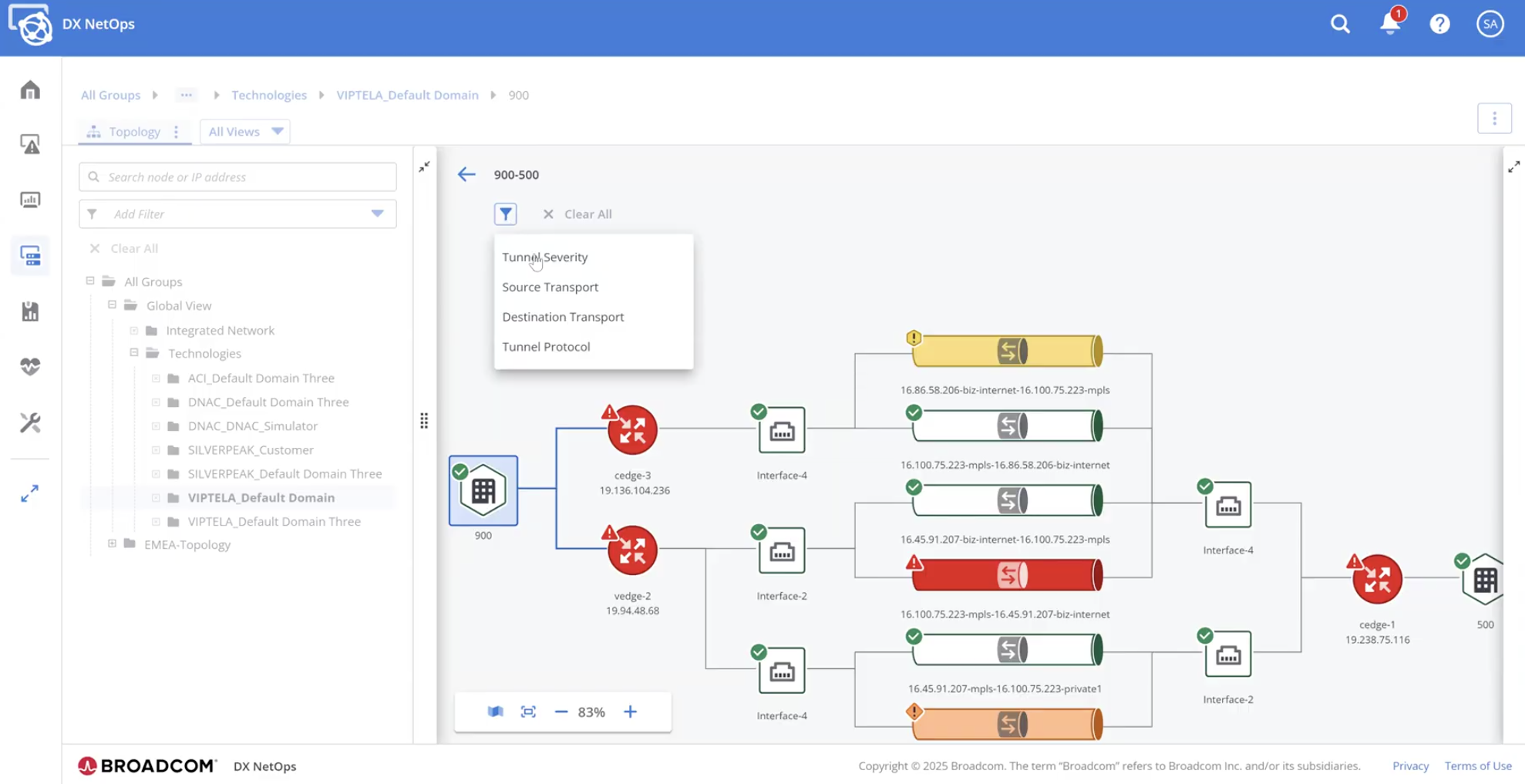Open the Dashboards sidebar icon

[29, 200]
